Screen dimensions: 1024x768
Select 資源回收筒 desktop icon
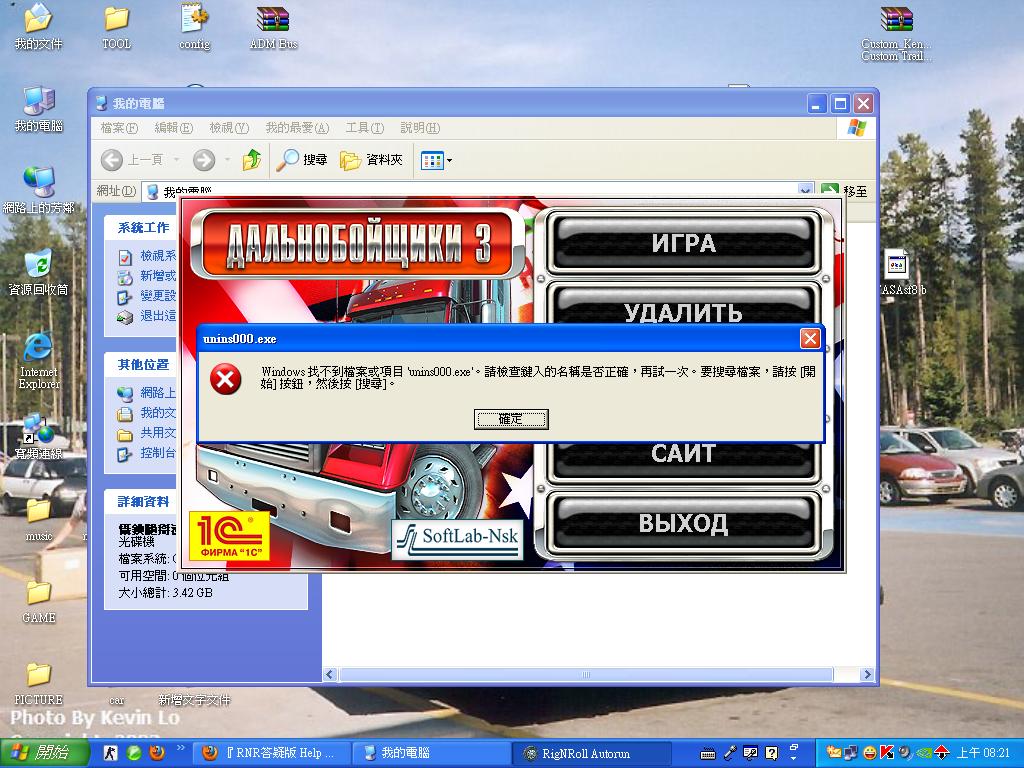tap(38, 272)
